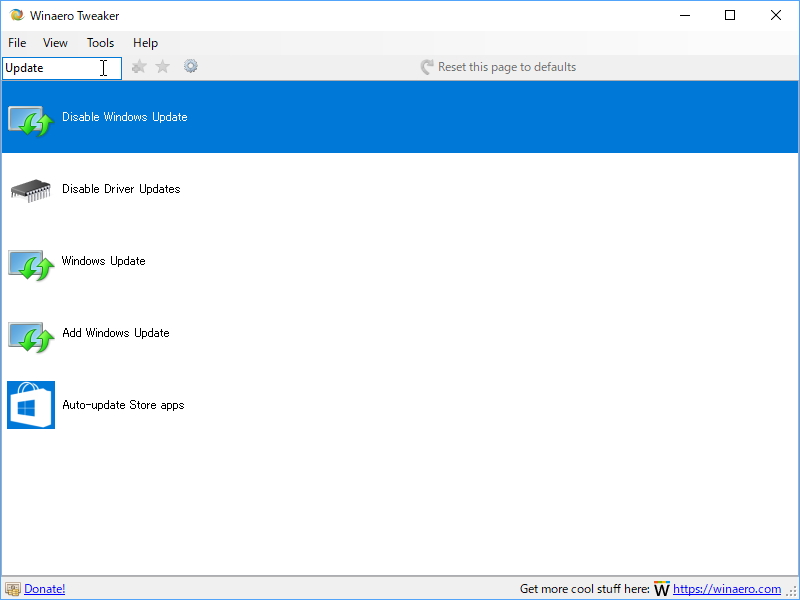Select the "Disable Driver Updates" result
Viewport: 800px width, 600px height.
pos(400,189)
